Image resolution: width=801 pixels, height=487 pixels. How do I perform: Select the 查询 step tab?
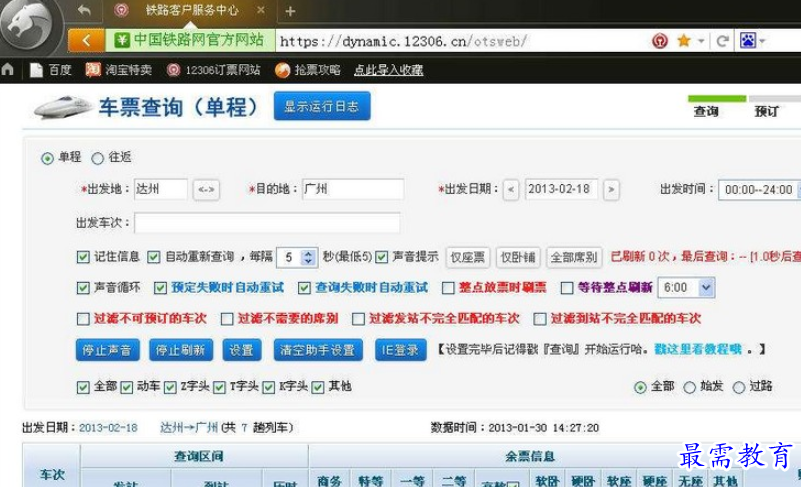pos(706,111)
